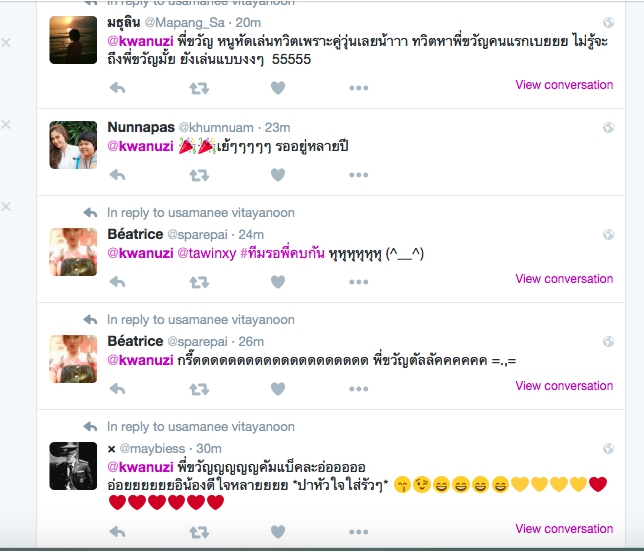
Task: Dismiss the Nunnapas tweet with X
Action: [6, 124]
